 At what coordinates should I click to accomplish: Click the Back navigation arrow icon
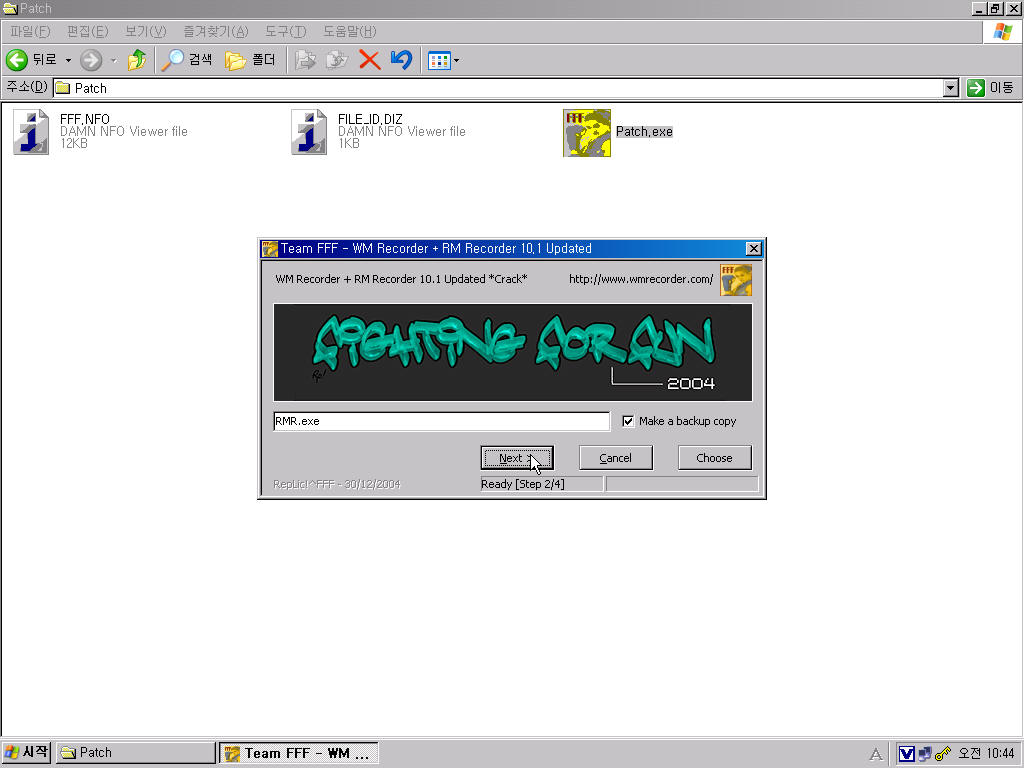click(17, 60)
